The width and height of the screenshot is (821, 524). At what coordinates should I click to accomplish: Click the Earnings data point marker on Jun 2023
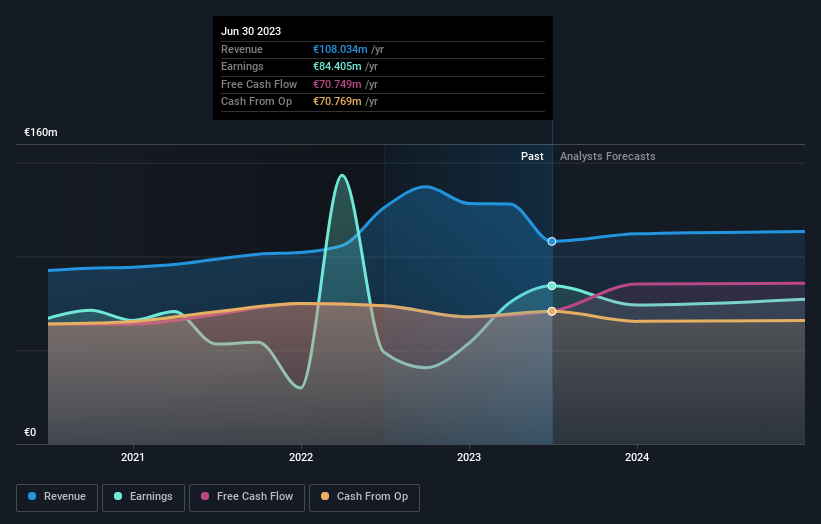tap(552, 286)
